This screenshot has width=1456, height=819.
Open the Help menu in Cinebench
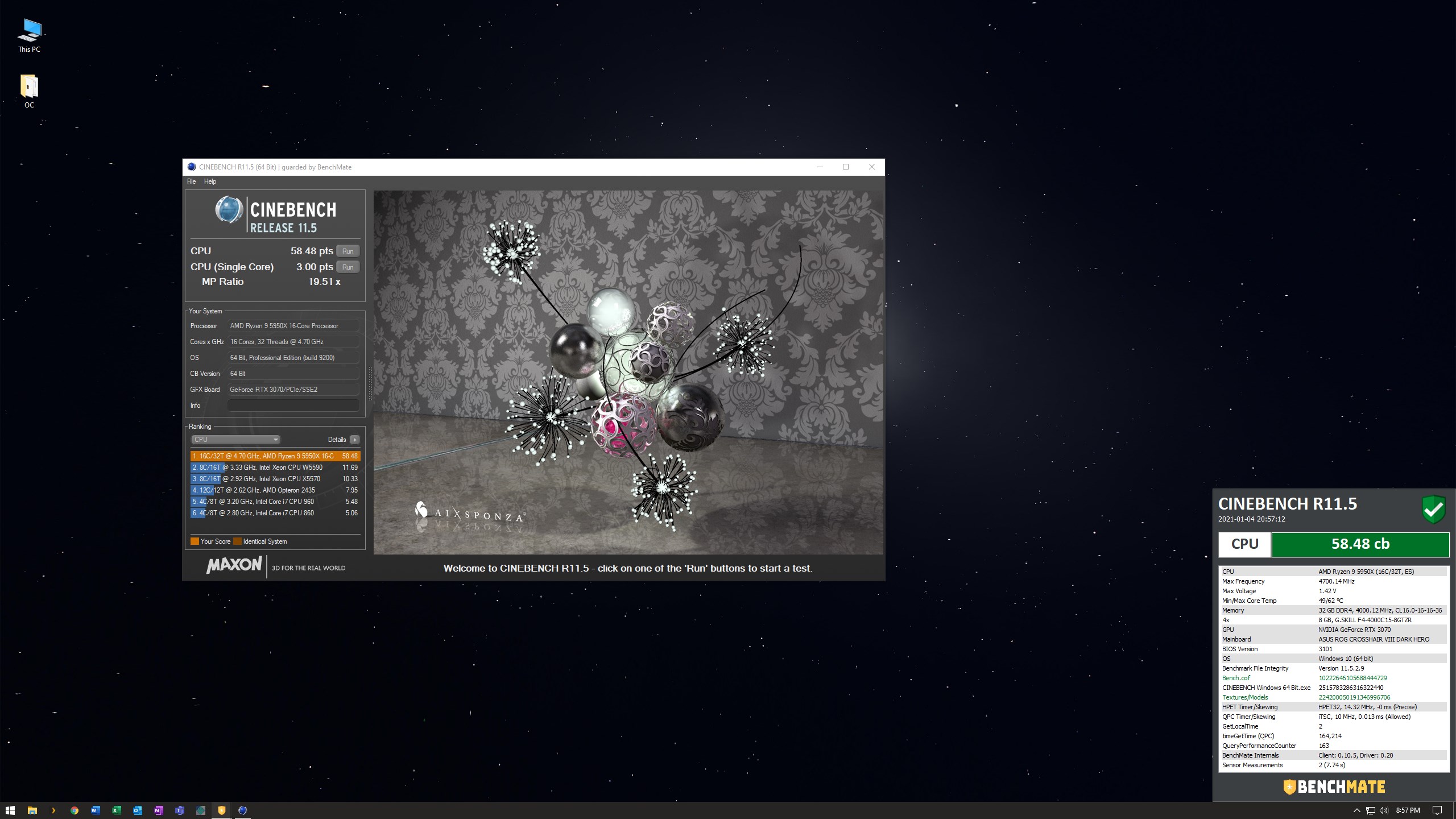[210, 181]
